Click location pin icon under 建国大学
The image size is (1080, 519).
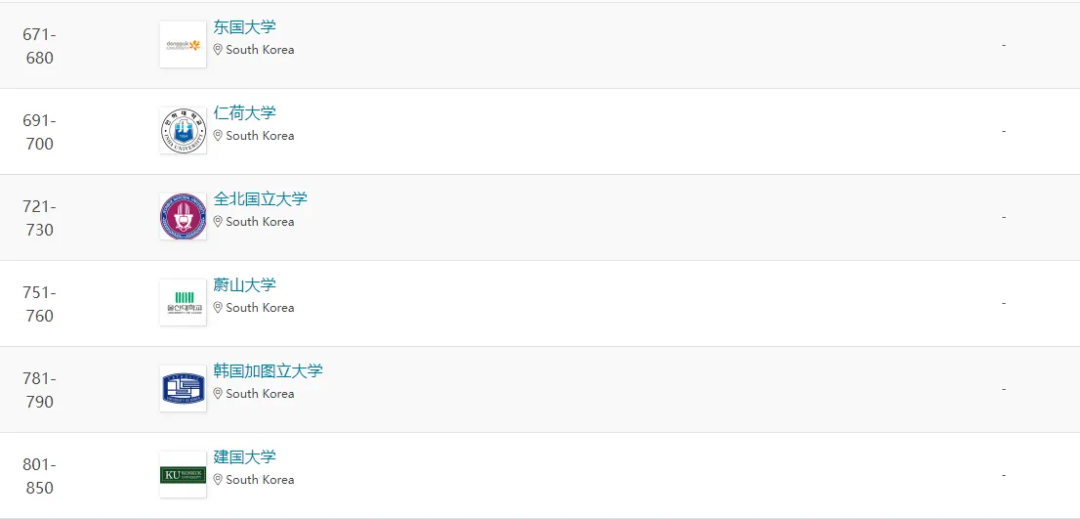click(x=218, y=480)
